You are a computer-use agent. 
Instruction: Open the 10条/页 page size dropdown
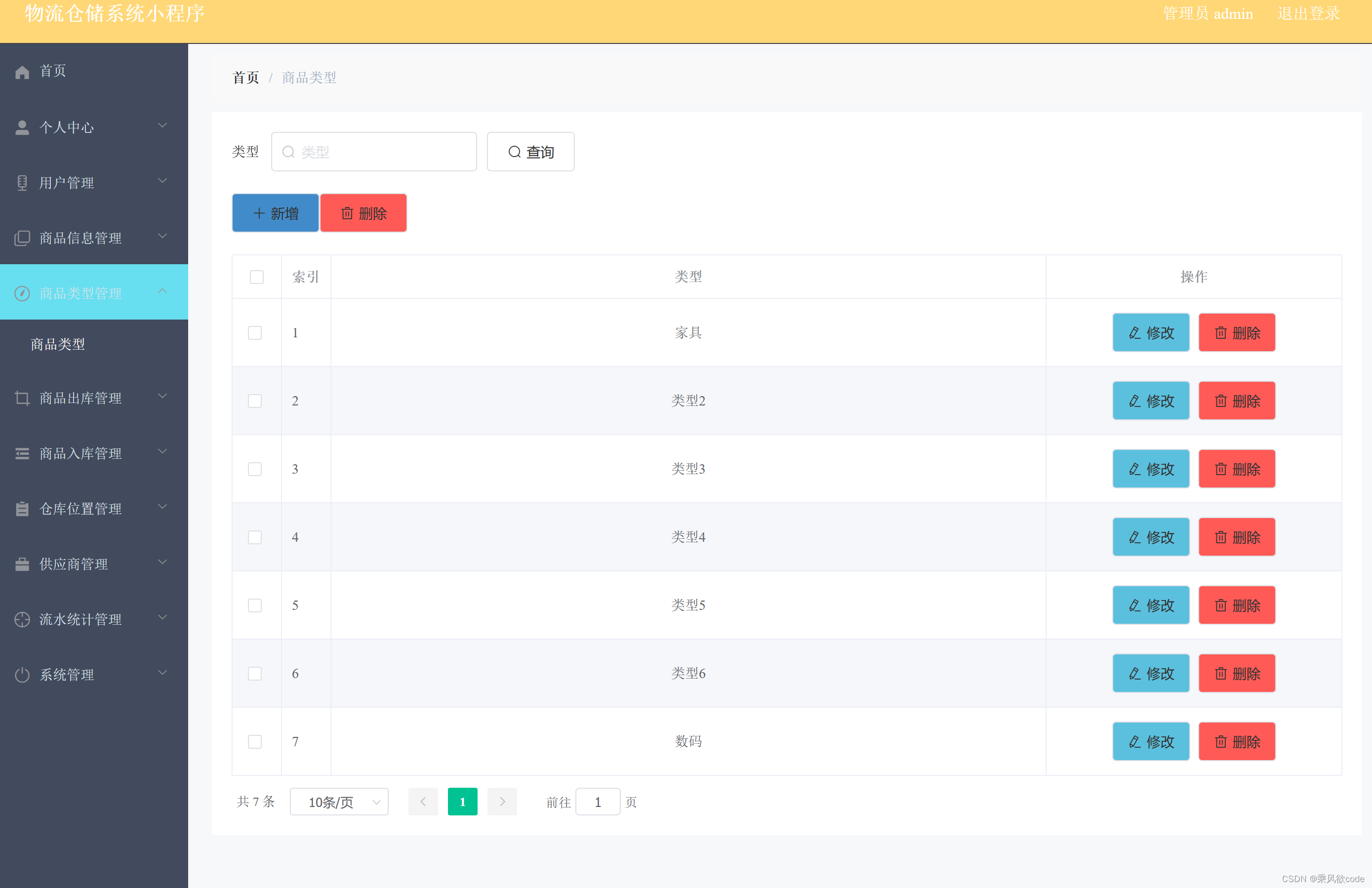click(339, 802)
